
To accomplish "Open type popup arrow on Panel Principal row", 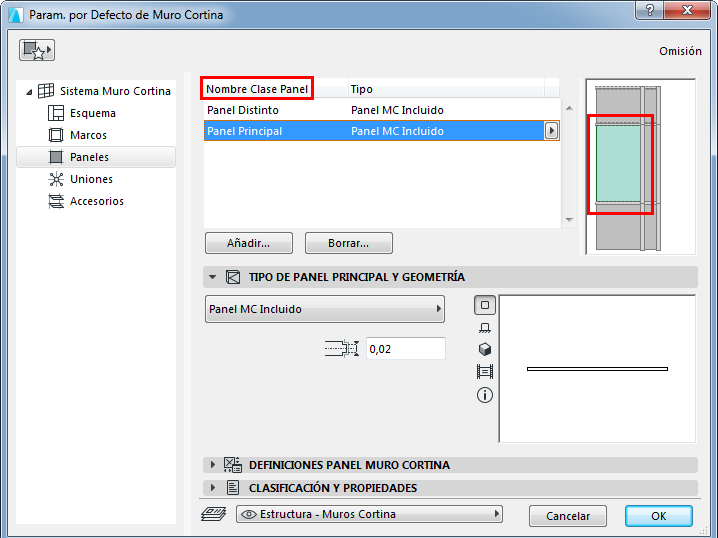I will [551, 131].
